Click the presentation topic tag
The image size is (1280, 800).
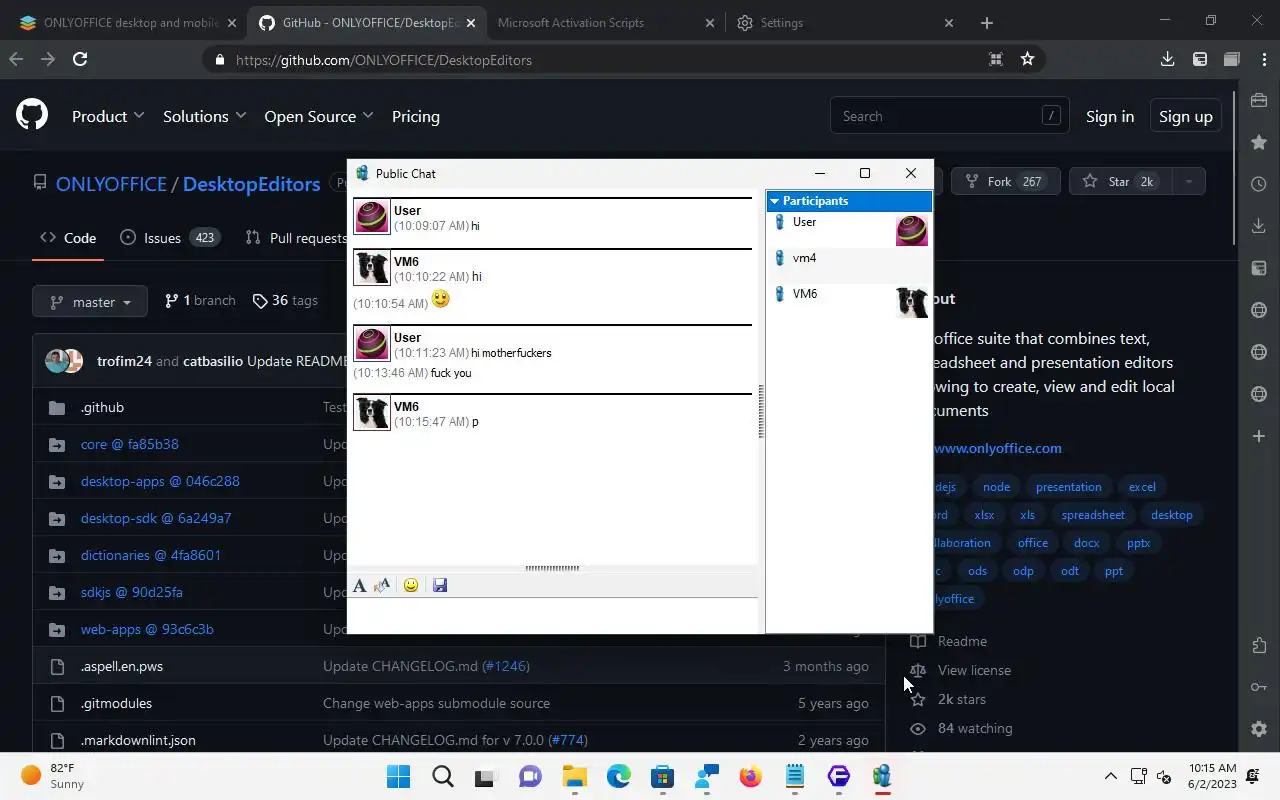pyautogui.click(x=1068, y=487)
